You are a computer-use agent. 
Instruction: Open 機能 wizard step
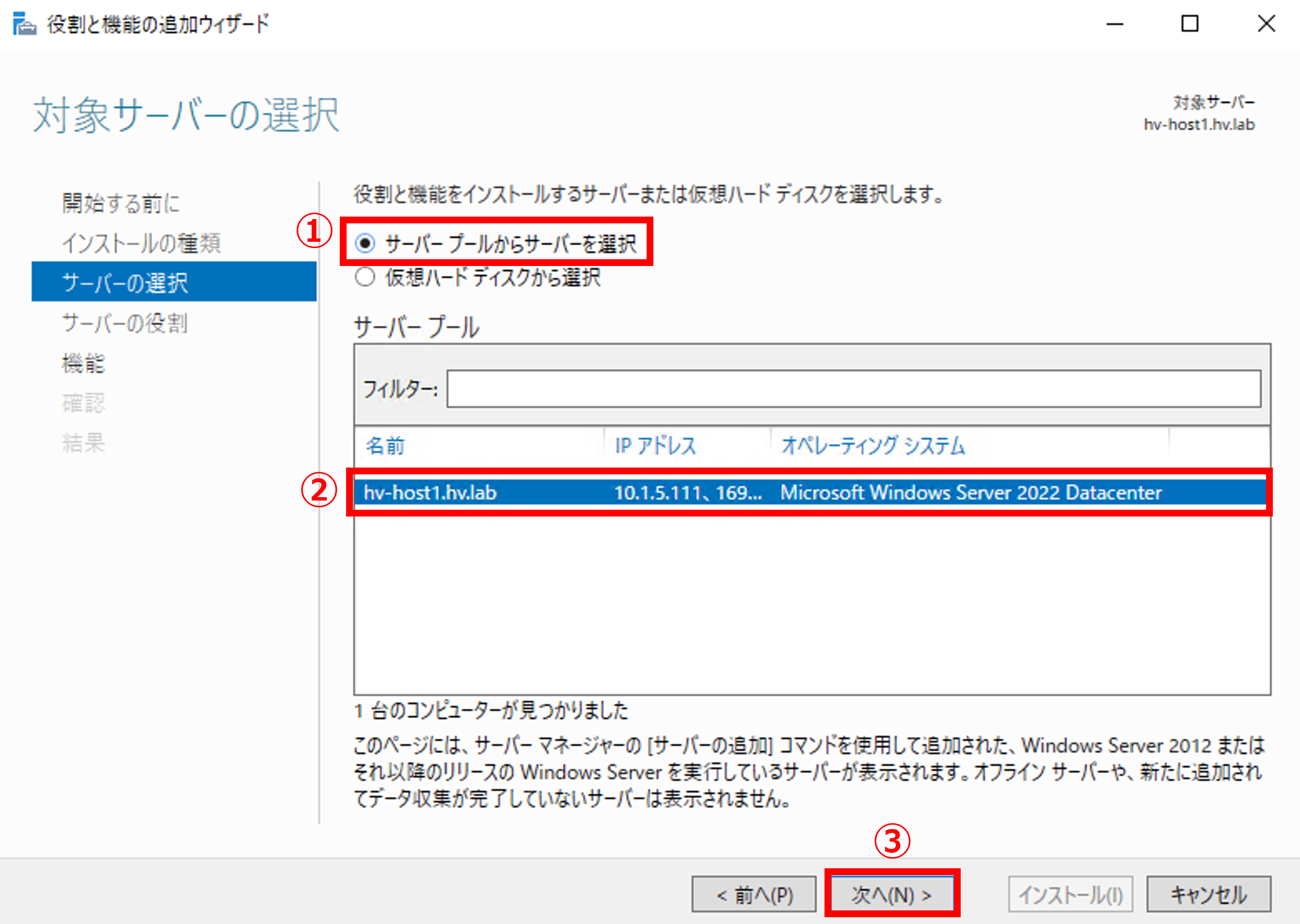[x=83, y=363]
